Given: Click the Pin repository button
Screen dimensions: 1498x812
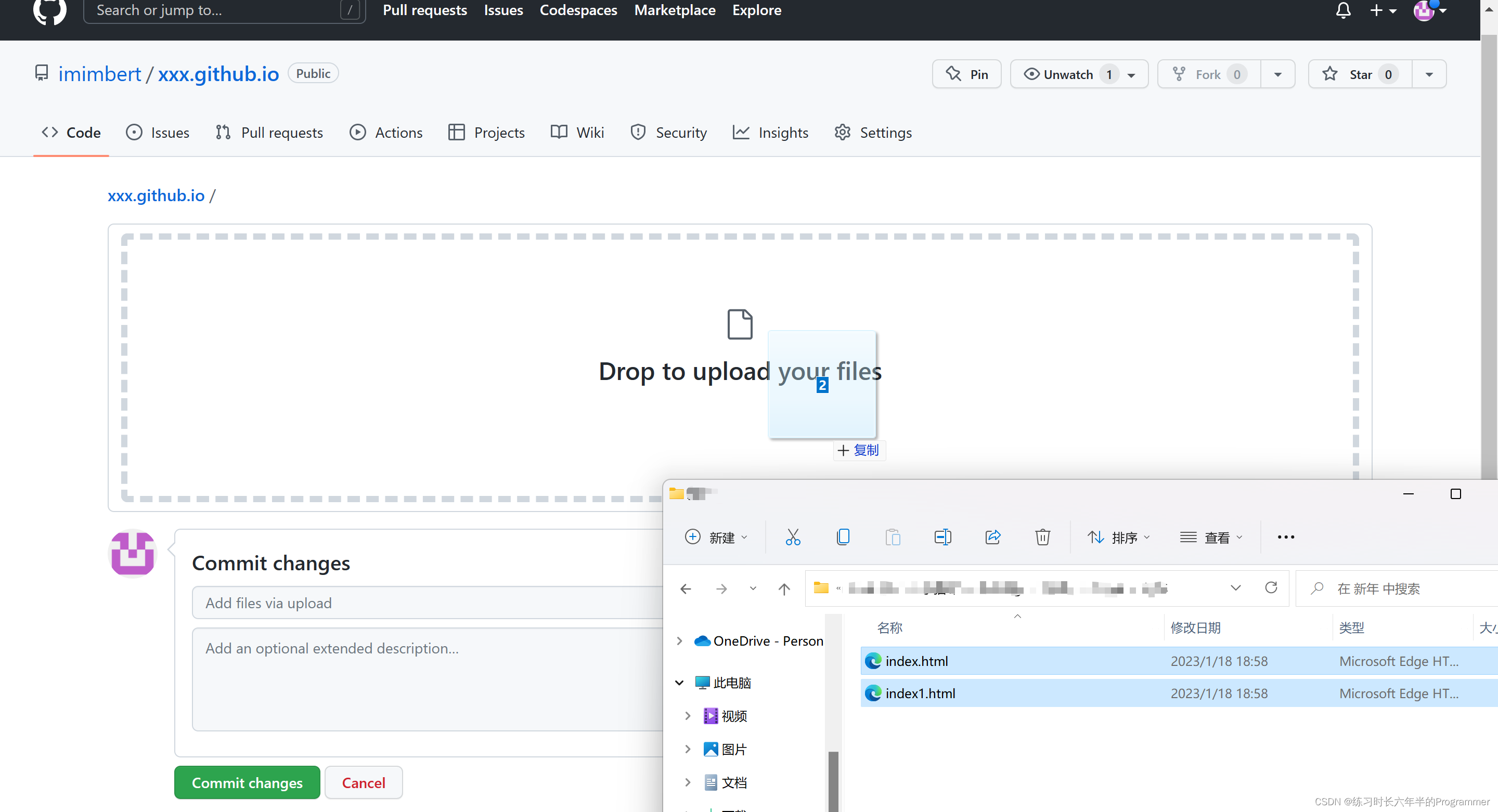Looking at the screenshot, I should (966, 74).
